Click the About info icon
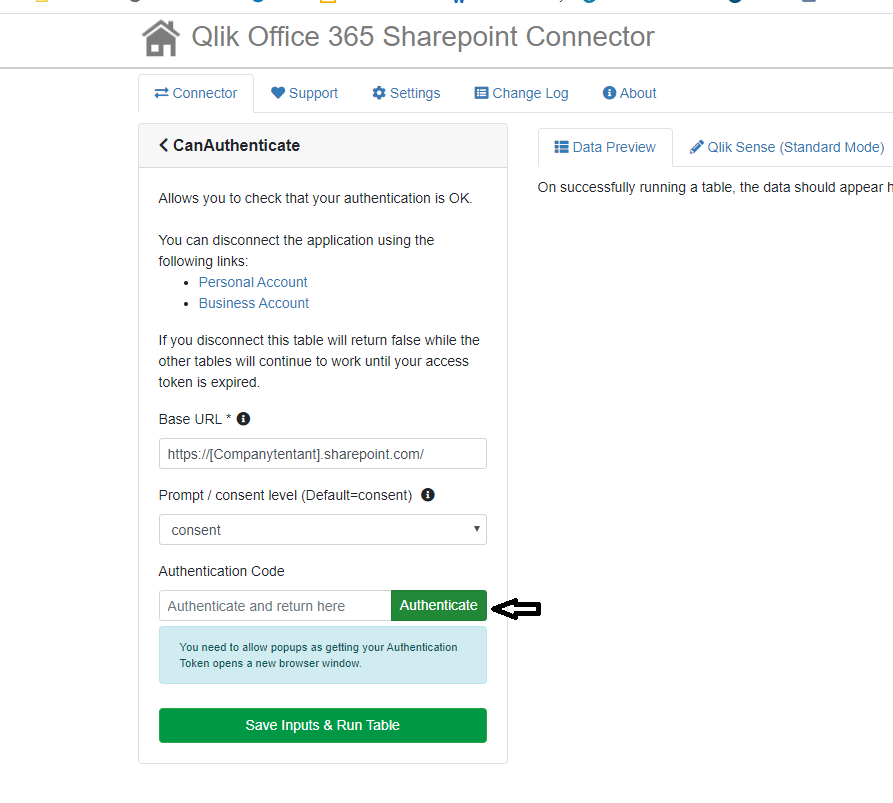 (x=607, y=93)
